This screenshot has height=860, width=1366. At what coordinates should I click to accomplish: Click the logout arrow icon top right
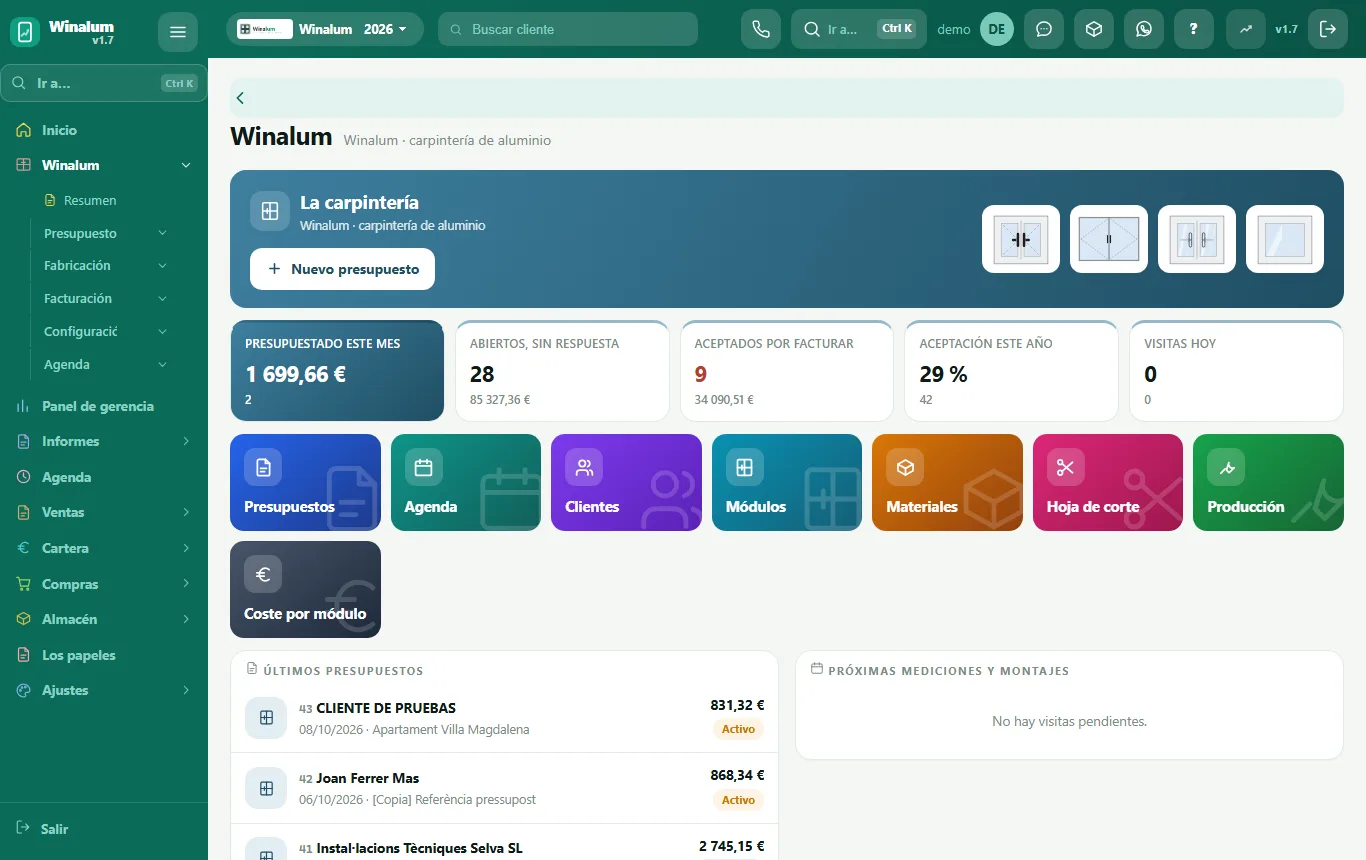pyautogui.click(x=1327, y=29)
